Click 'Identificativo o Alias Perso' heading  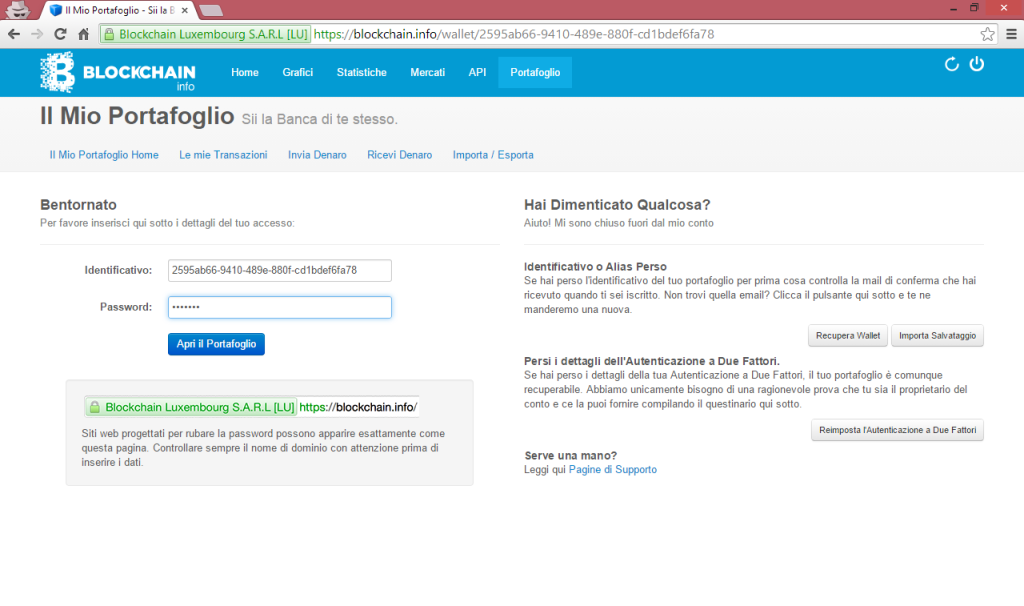(x=595, y=266)
